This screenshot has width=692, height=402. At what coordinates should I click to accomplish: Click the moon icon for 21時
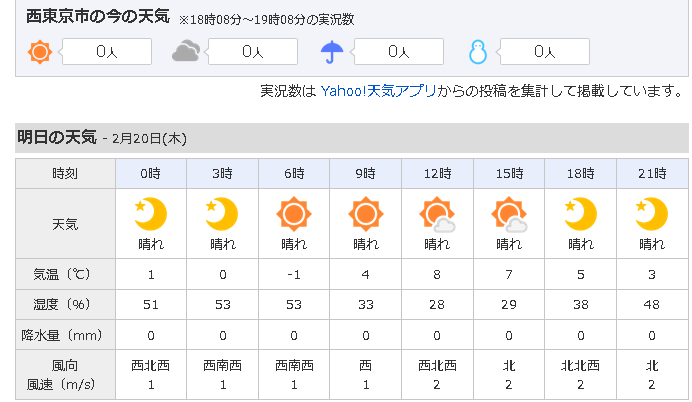click(652, 214)
